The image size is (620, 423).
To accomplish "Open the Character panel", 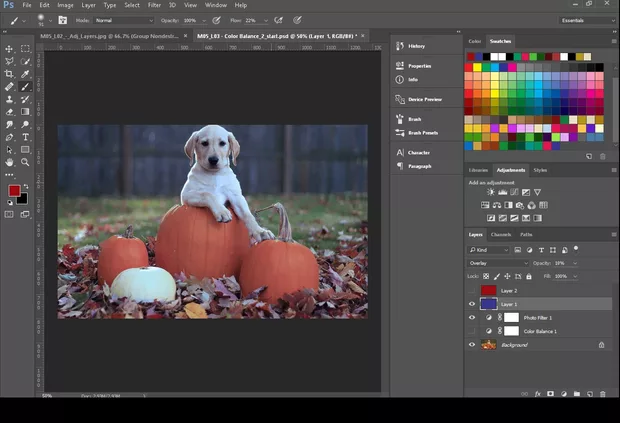I will [419, 153].
